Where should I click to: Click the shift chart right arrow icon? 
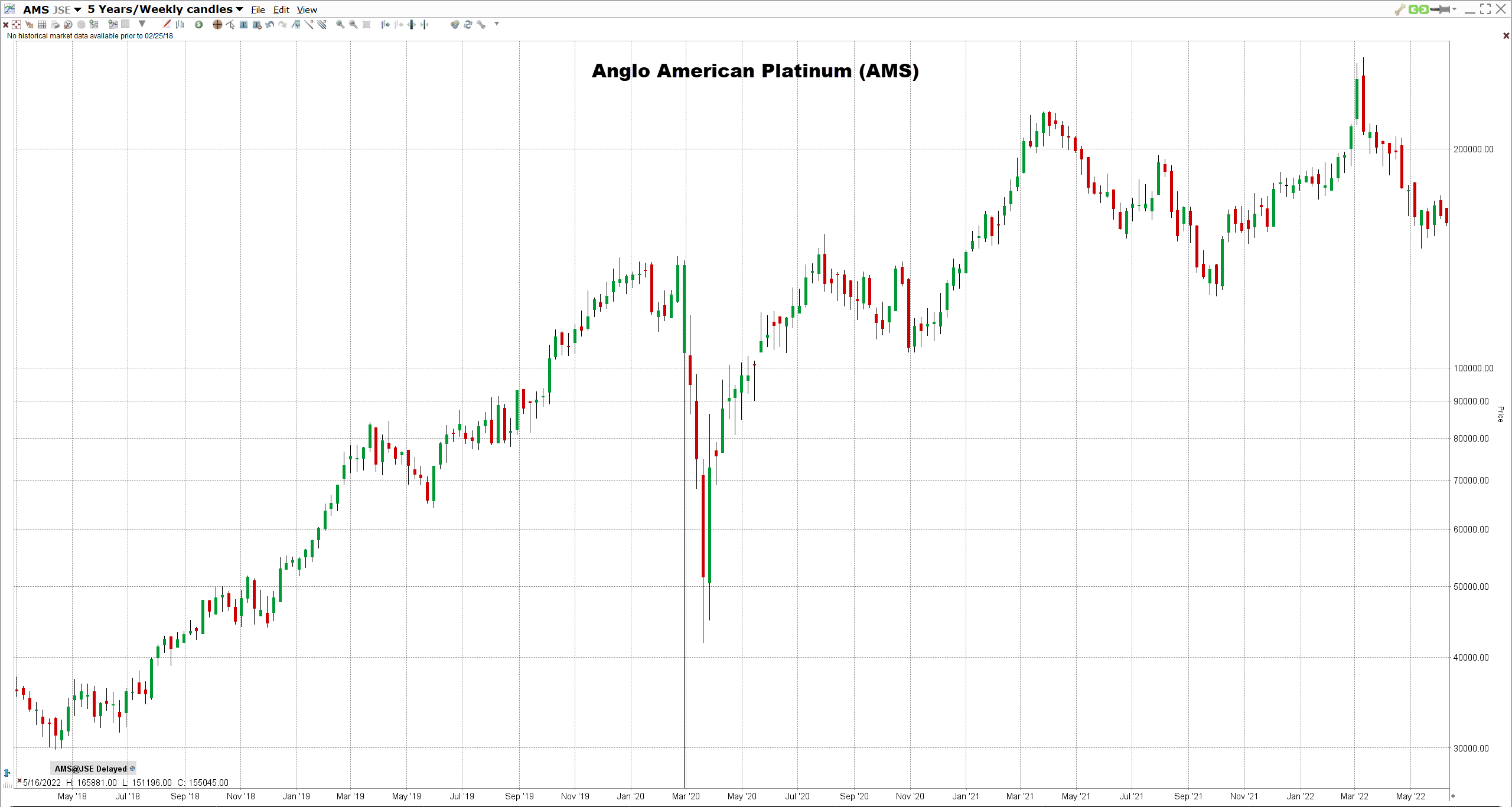(x=385, y=24)
